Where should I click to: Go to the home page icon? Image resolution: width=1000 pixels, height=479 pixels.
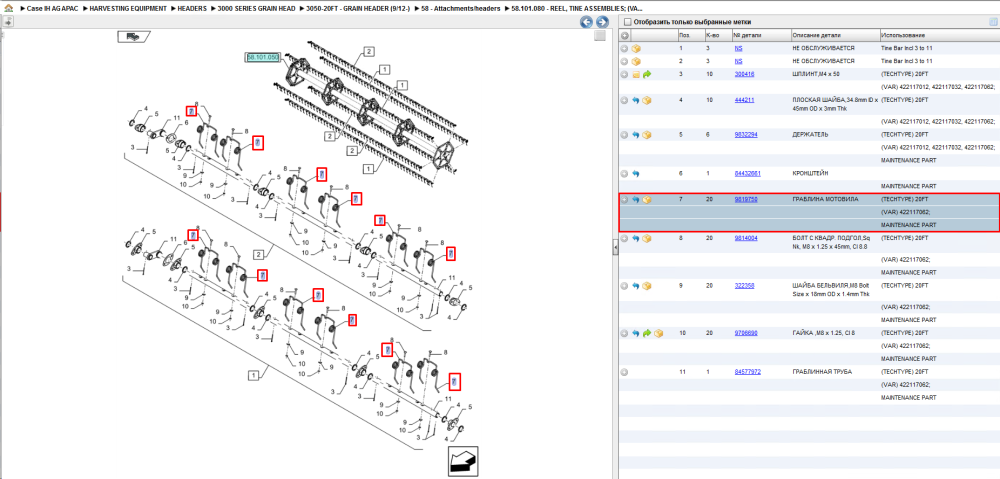(x=8, y=10)
